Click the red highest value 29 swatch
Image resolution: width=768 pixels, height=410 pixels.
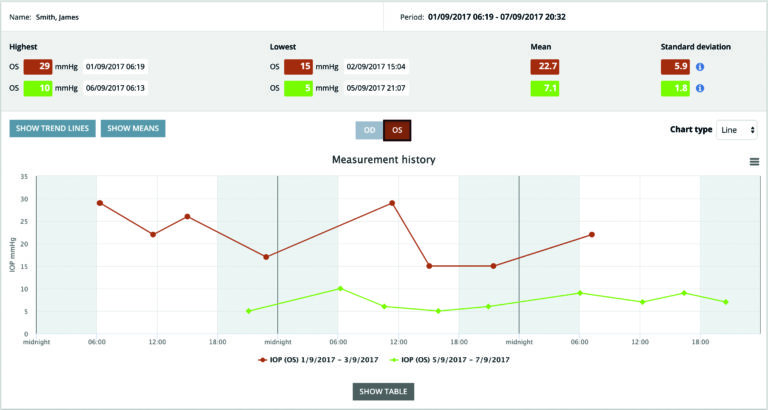(38, 67)
